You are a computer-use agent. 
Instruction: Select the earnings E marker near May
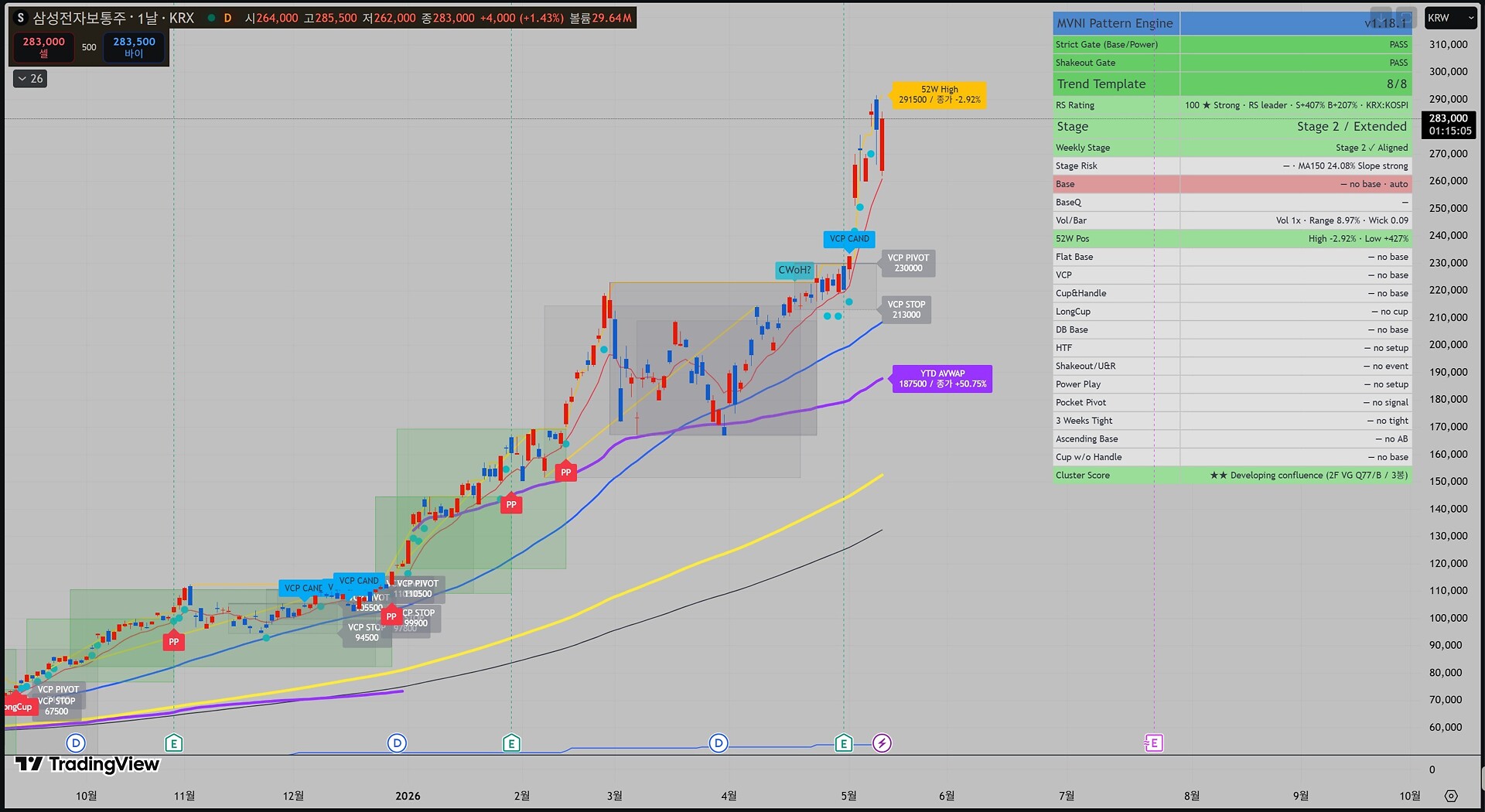[x=844, y=743]
